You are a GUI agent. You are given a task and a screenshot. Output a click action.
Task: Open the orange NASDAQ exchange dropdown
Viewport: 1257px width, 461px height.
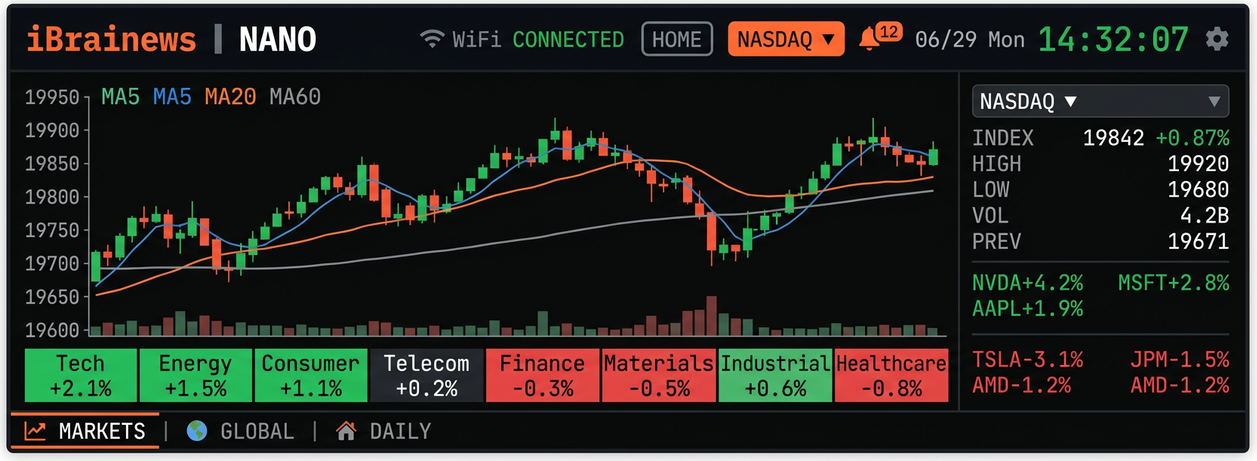pyautogui.click(x=786, y=39)
